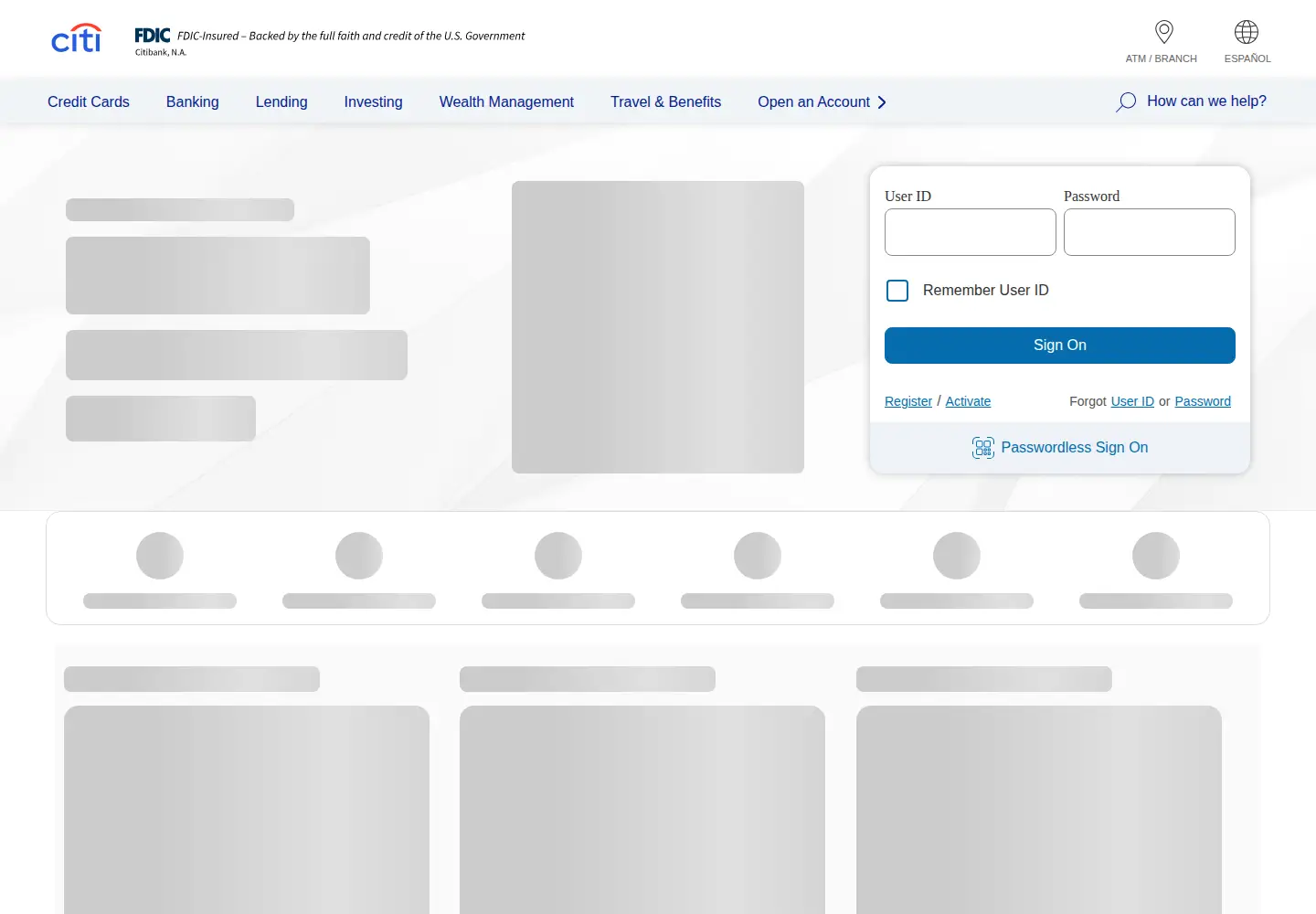Click the Forgot User ID link
The image size is (1316, 914).
1132,401
